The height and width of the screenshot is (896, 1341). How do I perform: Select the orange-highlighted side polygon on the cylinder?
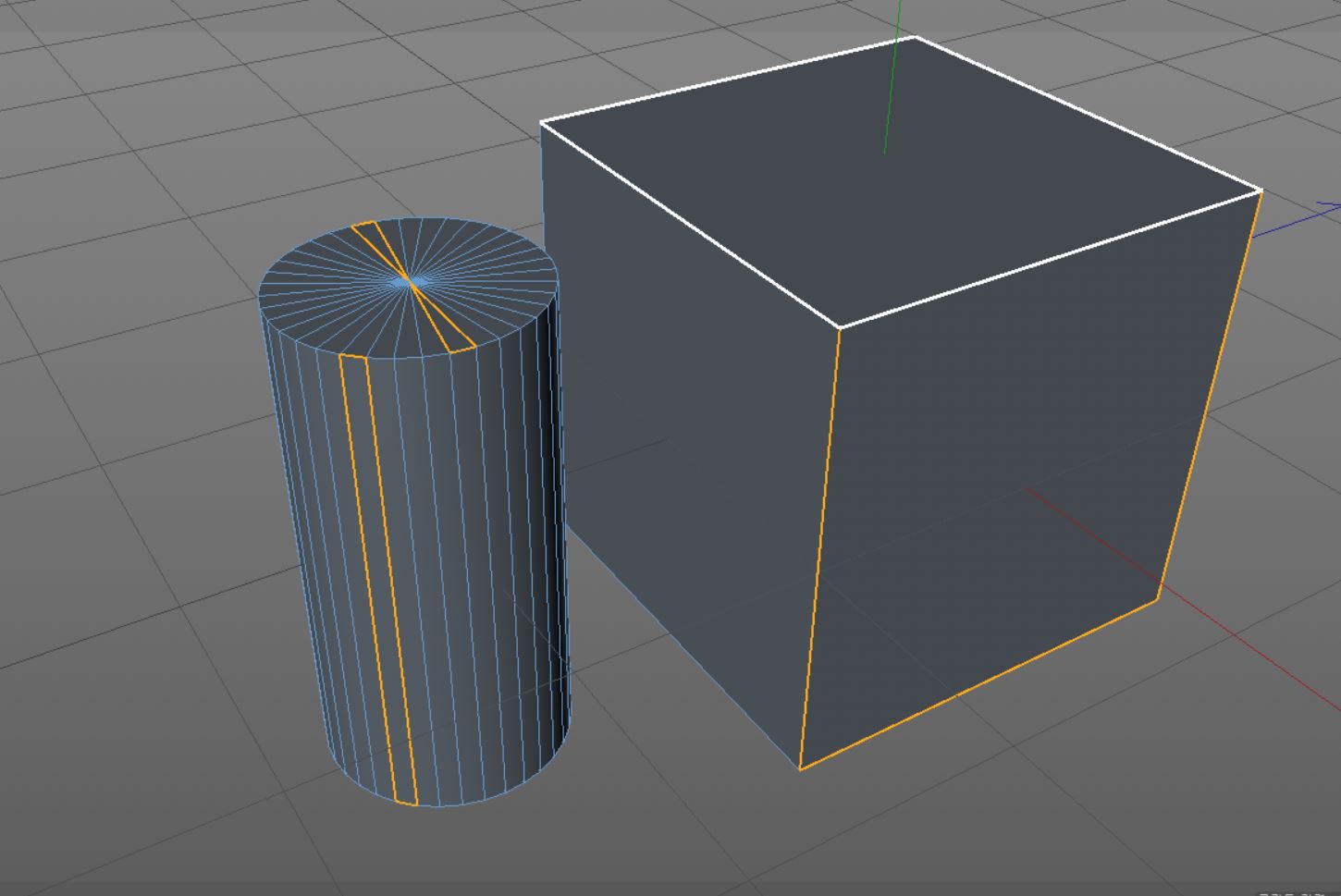[379, 579]
